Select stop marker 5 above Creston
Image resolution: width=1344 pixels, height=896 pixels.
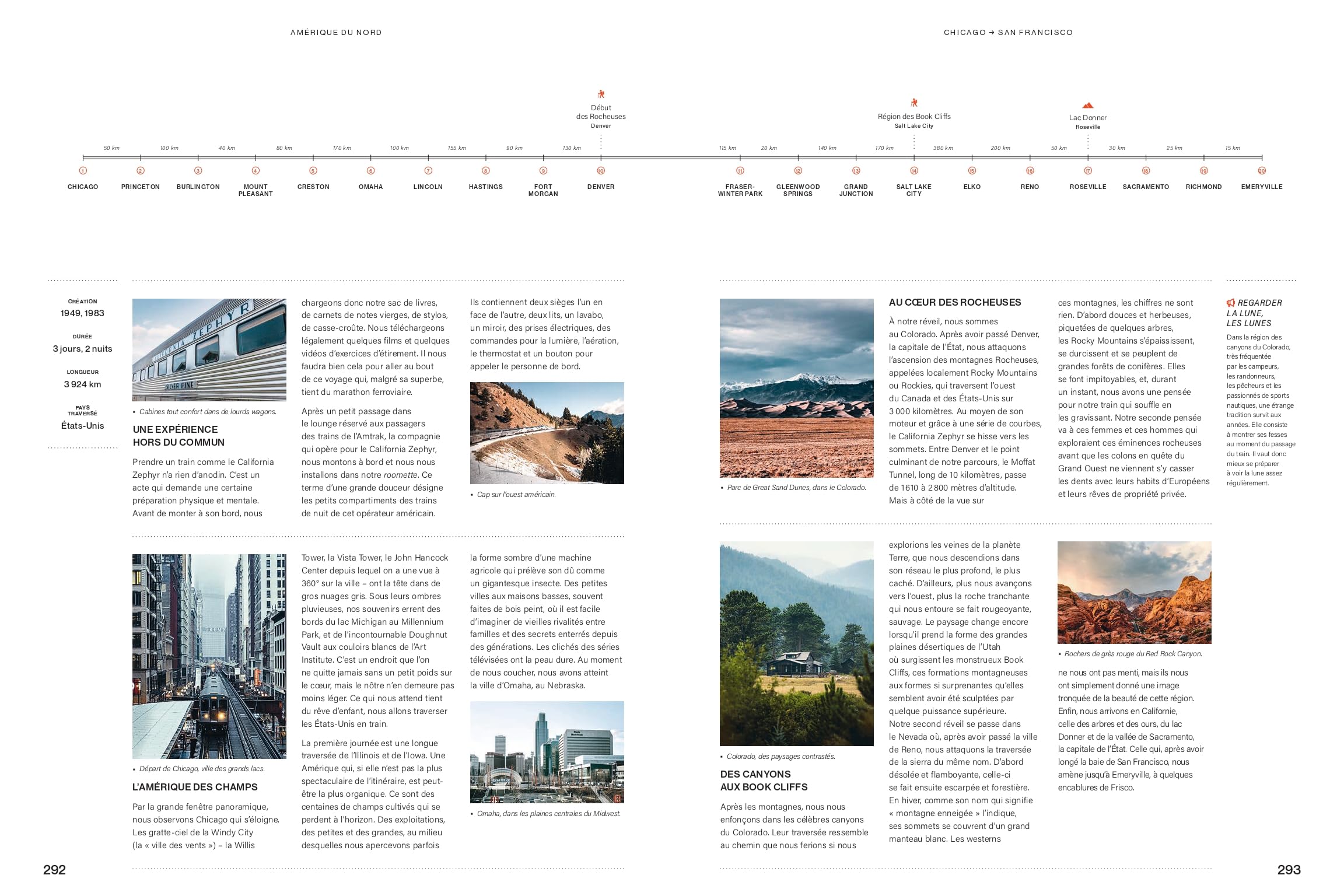[x=313, y=171]
